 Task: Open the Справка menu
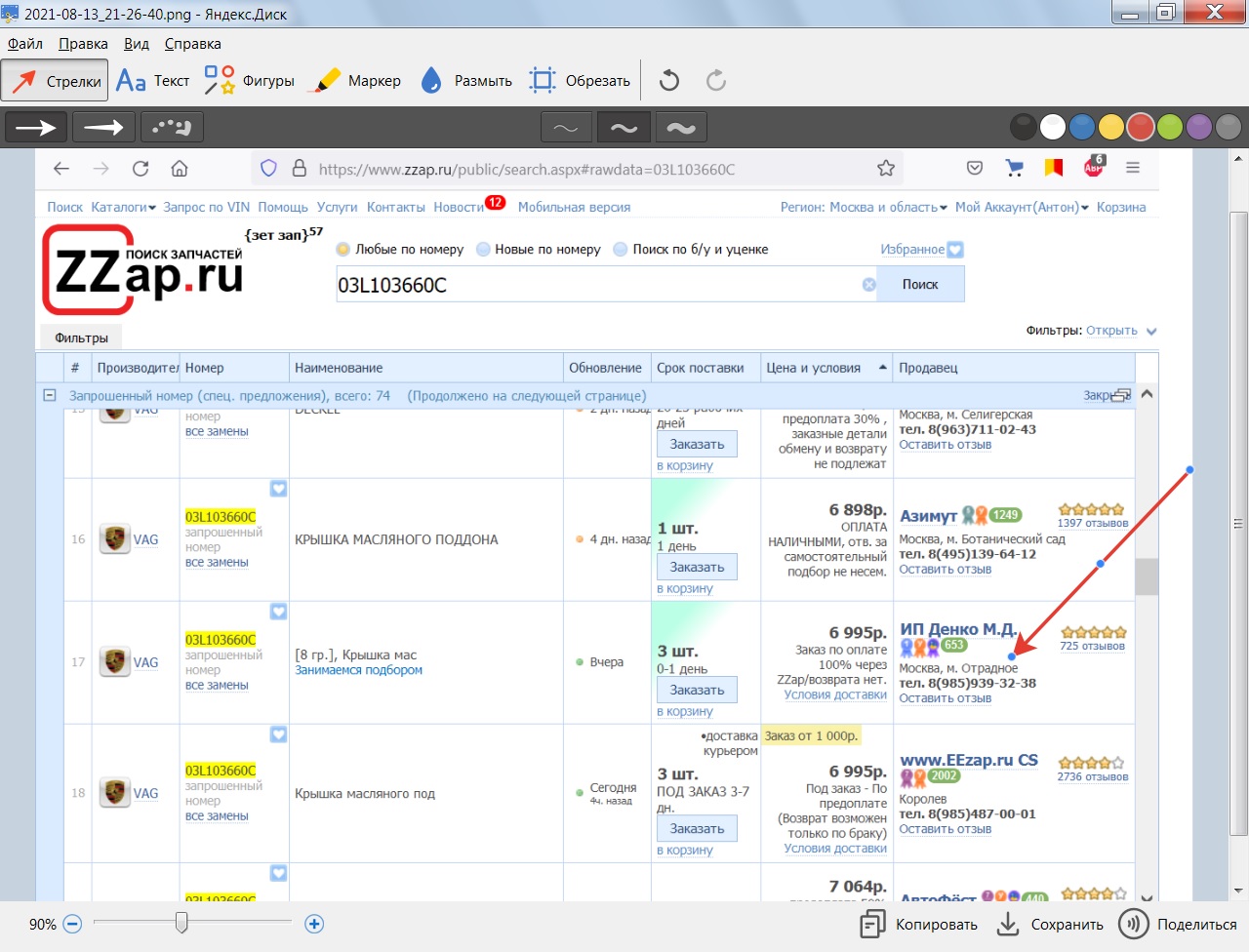click(x=192, y=44)
